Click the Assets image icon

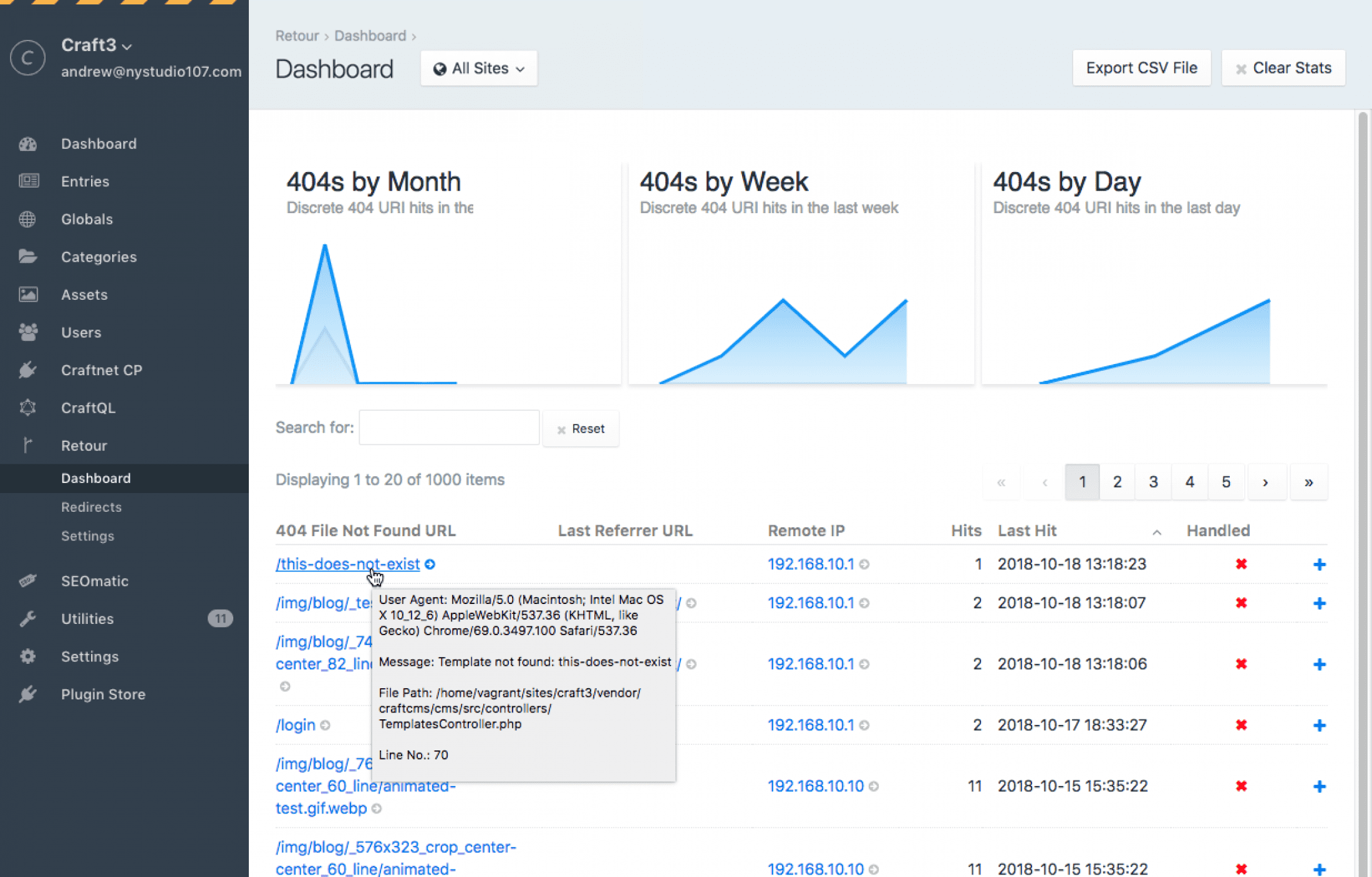coord(28,294)
